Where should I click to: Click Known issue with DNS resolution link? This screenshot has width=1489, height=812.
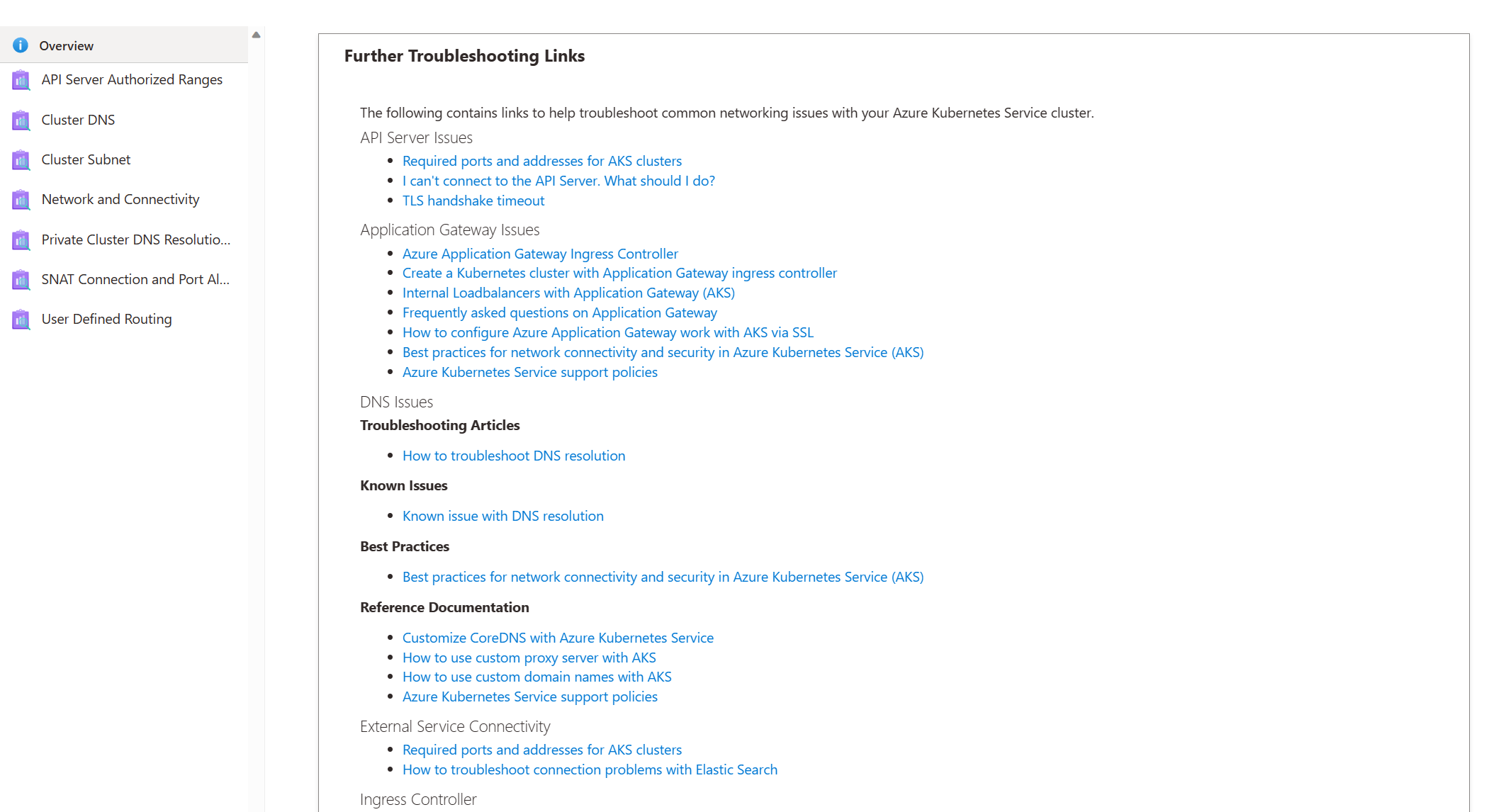pos(502,516)
